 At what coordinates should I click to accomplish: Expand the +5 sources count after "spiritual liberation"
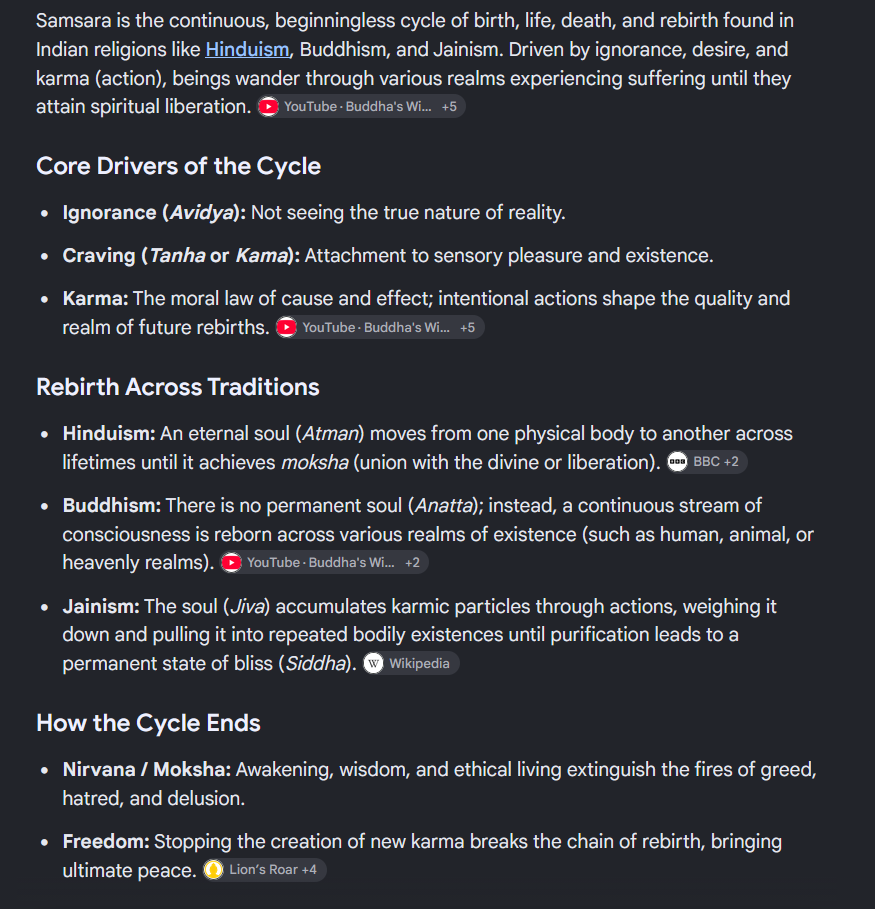pyautogui.click(x=449, y=107)
